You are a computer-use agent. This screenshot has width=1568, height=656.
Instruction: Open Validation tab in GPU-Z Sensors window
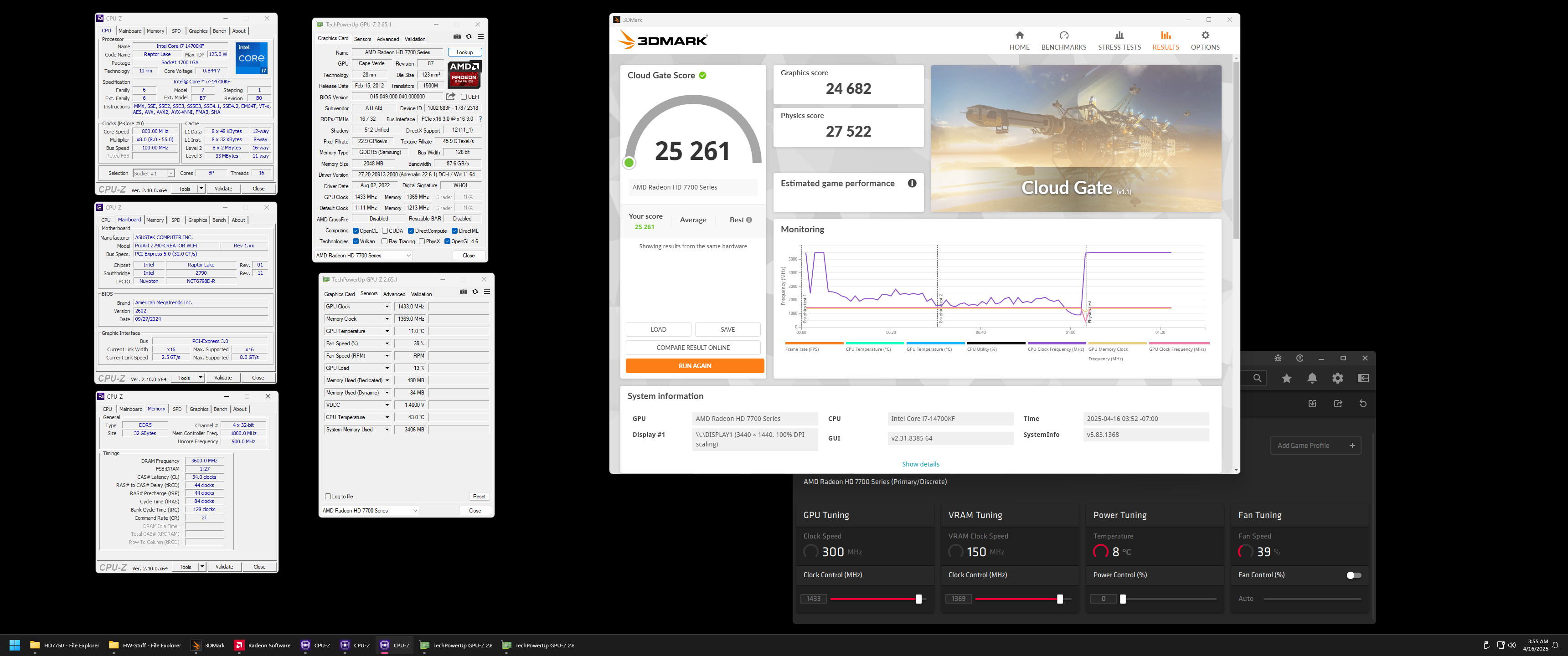[421, 294]
